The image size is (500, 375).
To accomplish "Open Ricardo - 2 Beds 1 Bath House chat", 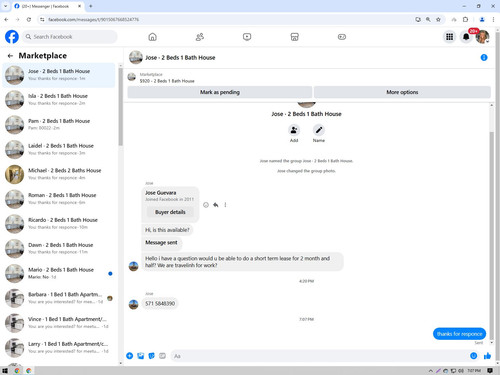I will coord(59,224).
